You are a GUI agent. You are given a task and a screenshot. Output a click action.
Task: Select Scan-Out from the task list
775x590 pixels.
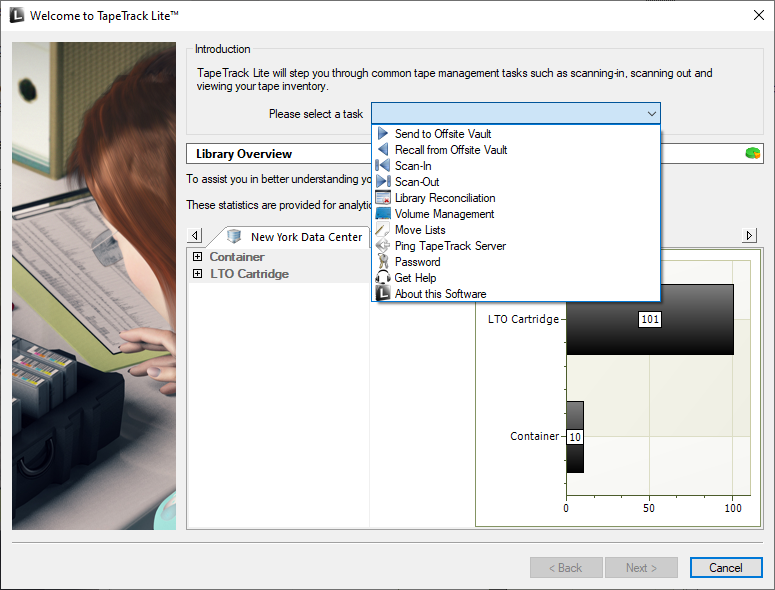516,181
